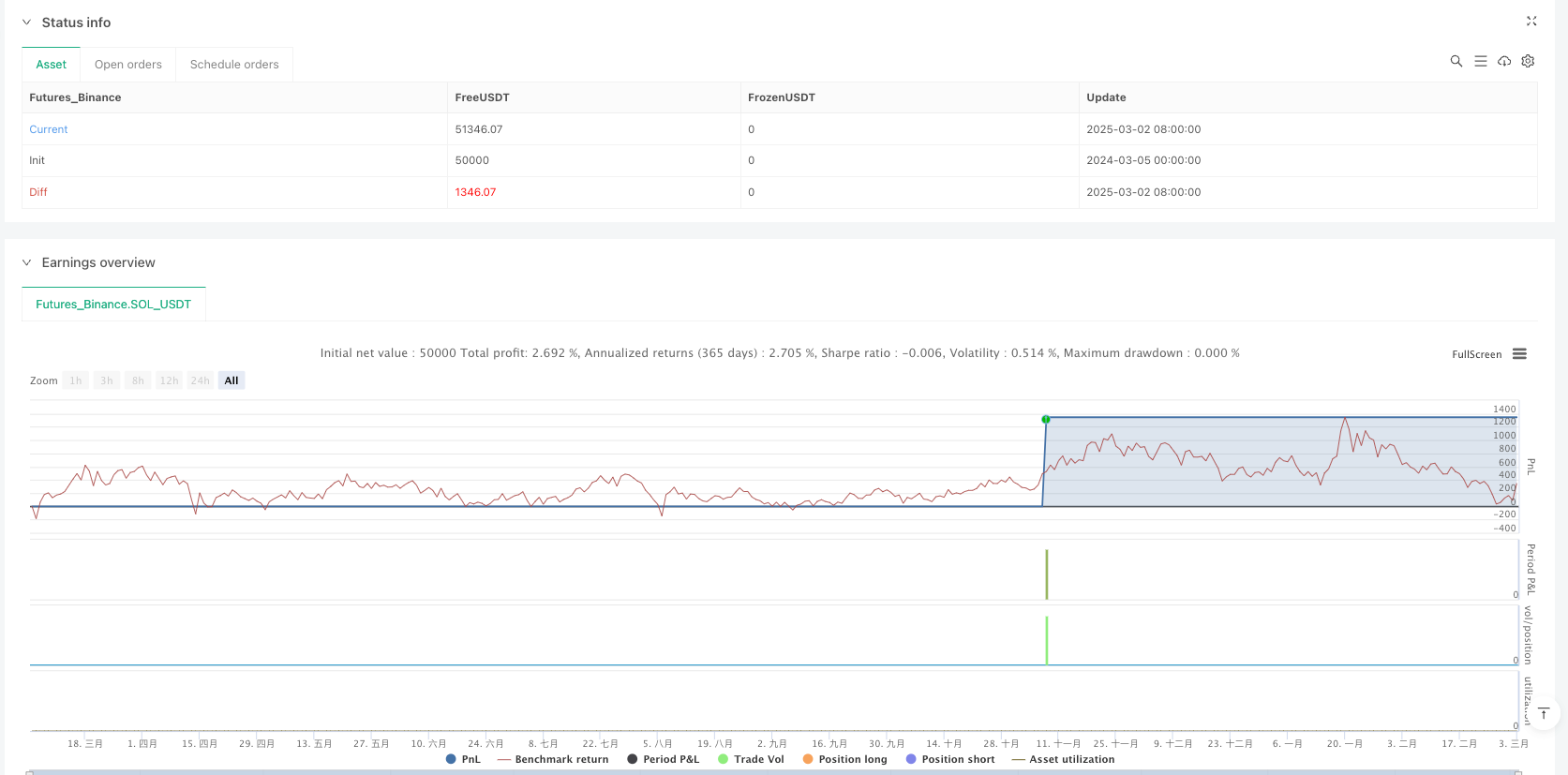
Task: Click the Update column header
Action: pyautogui.click(x=1106, y=97)
